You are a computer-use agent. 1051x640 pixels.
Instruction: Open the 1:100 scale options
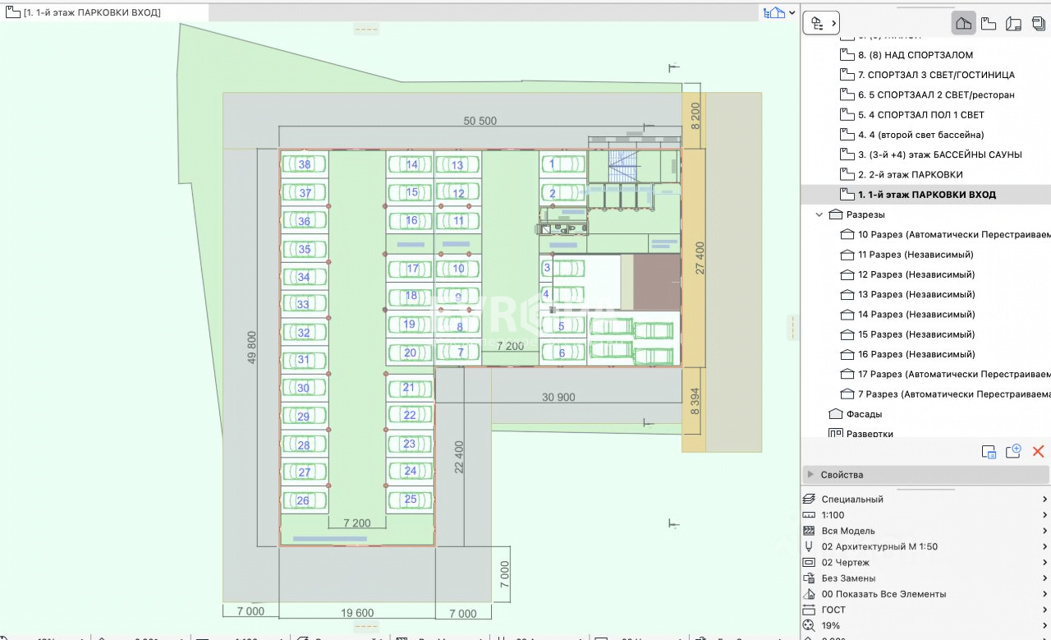click(925, 515)
